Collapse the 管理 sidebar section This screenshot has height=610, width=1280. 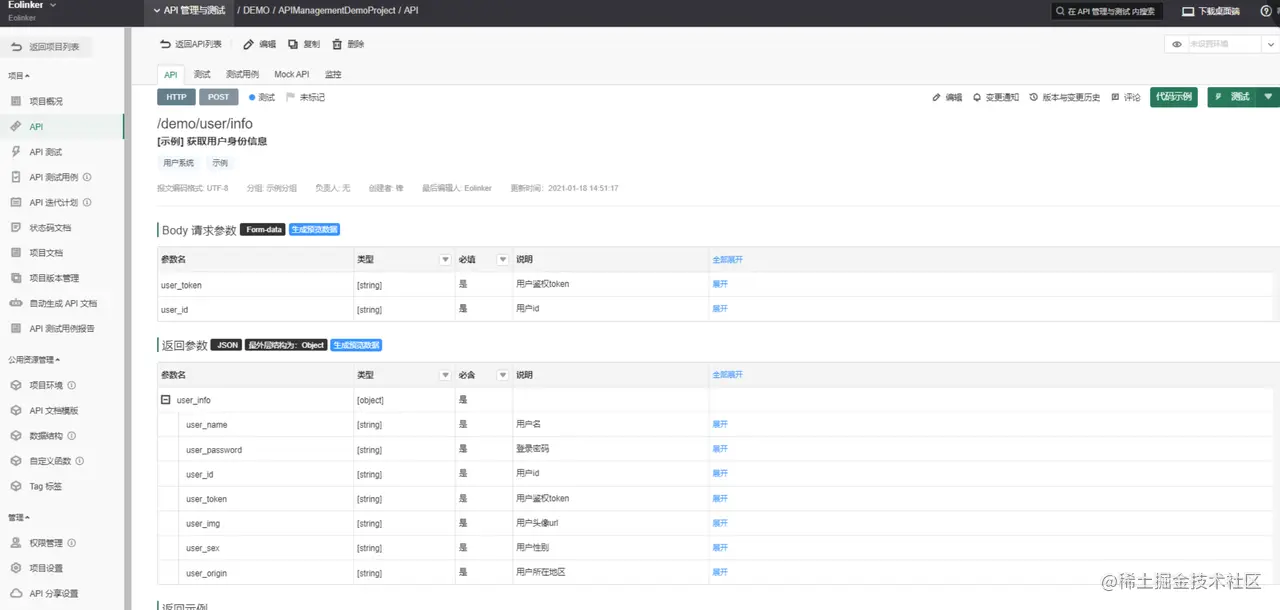point(19,518)
